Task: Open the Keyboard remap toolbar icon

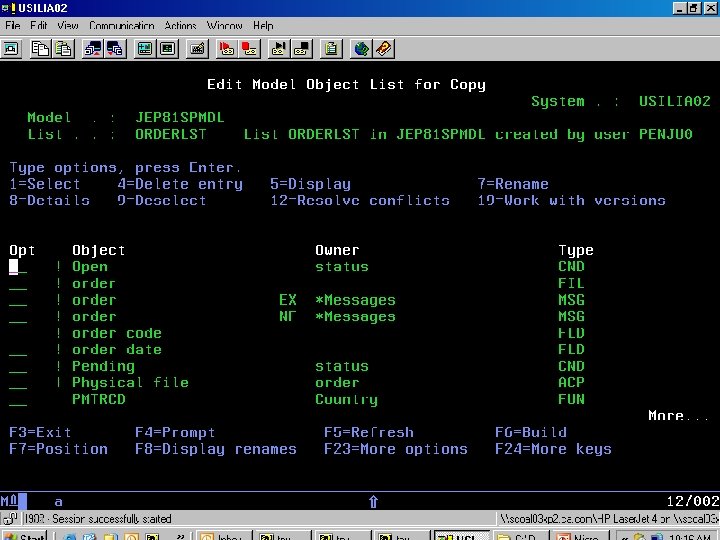Action: tap(197, 49)
